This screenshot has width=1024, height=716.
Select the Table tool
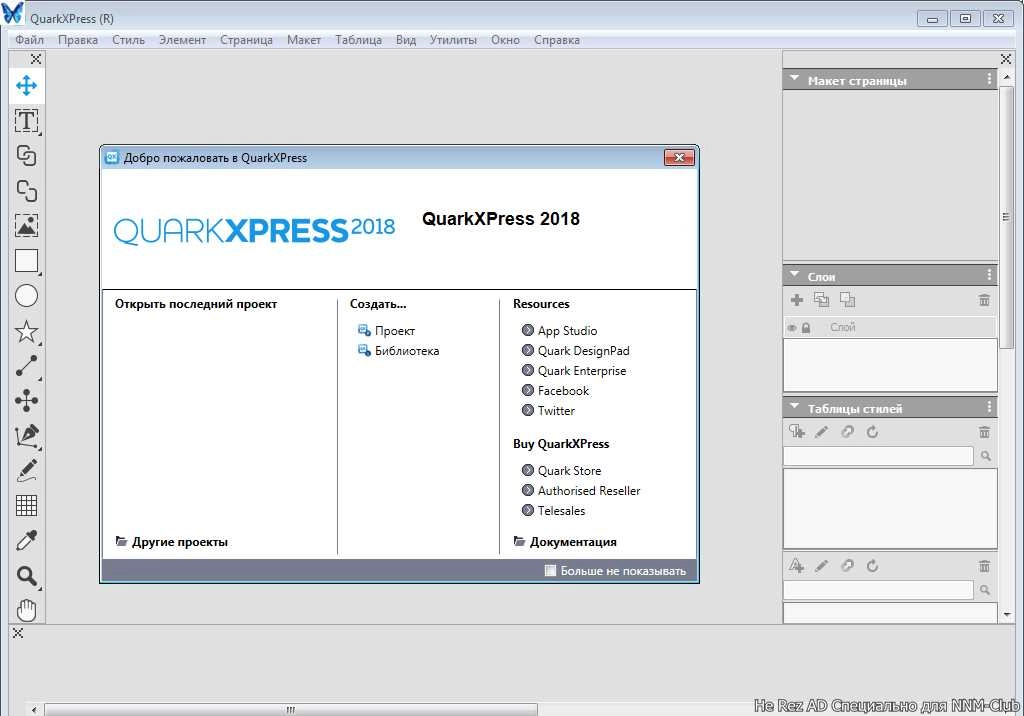click(x=26, y=505)
